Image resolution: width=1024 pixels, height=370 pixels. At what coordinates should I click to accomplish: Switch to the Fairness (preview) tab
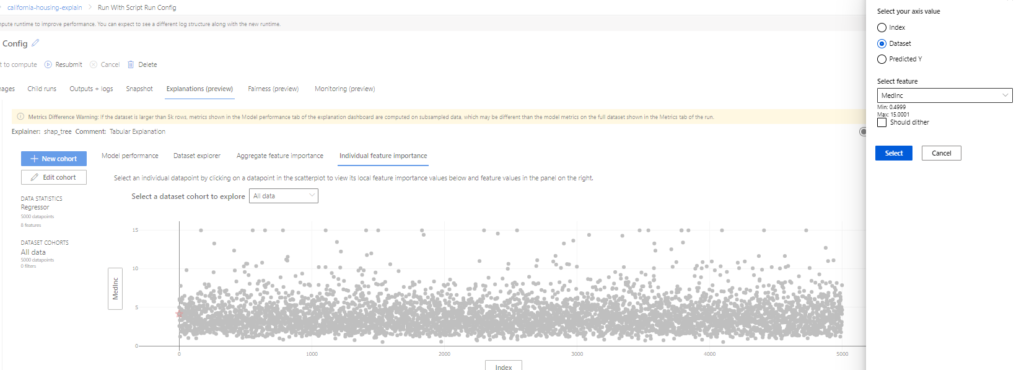273,89
